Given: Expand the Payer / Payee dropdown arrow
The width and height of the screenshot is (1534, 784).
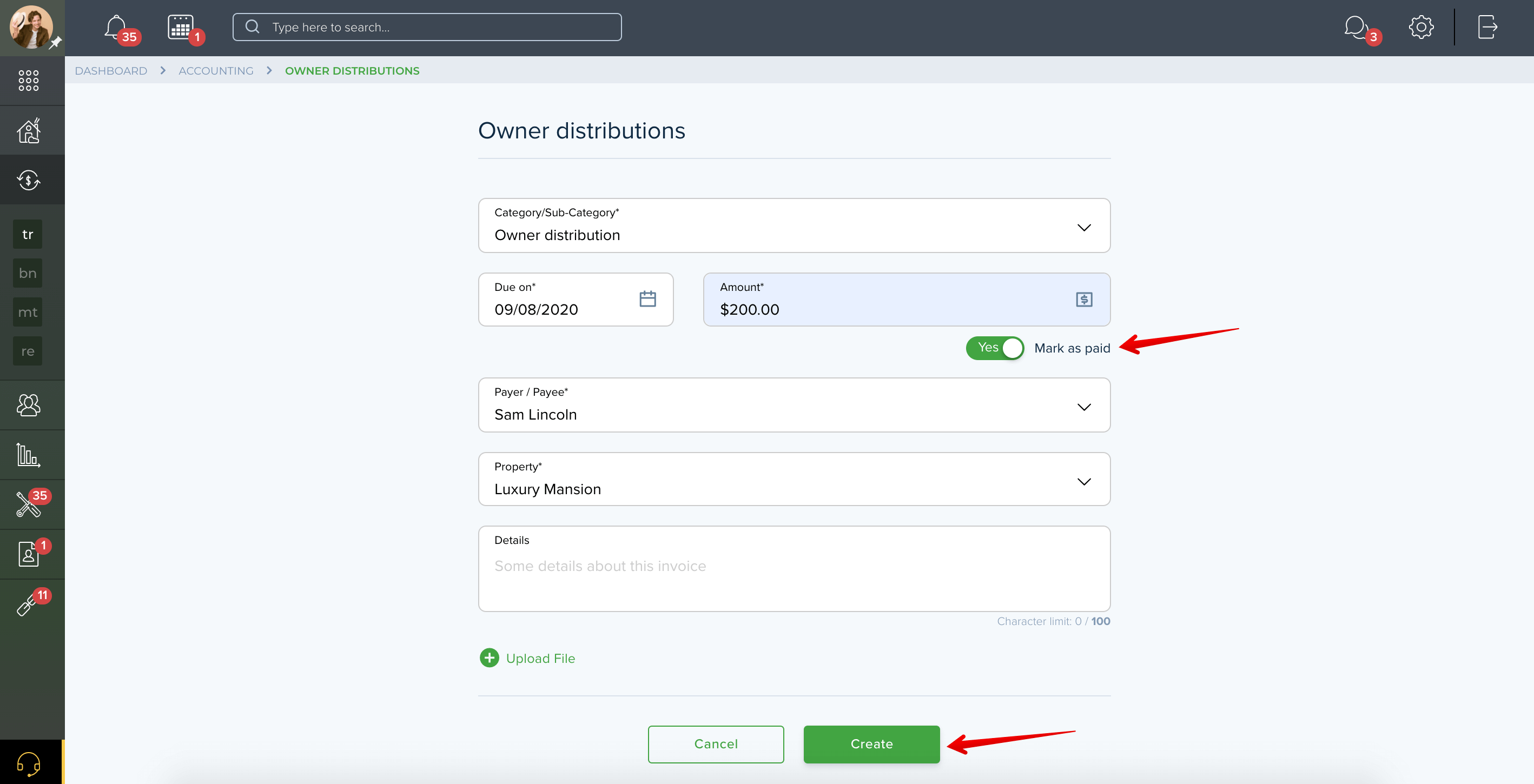Looking at the screenshot, I should (x=1084, y=407).
